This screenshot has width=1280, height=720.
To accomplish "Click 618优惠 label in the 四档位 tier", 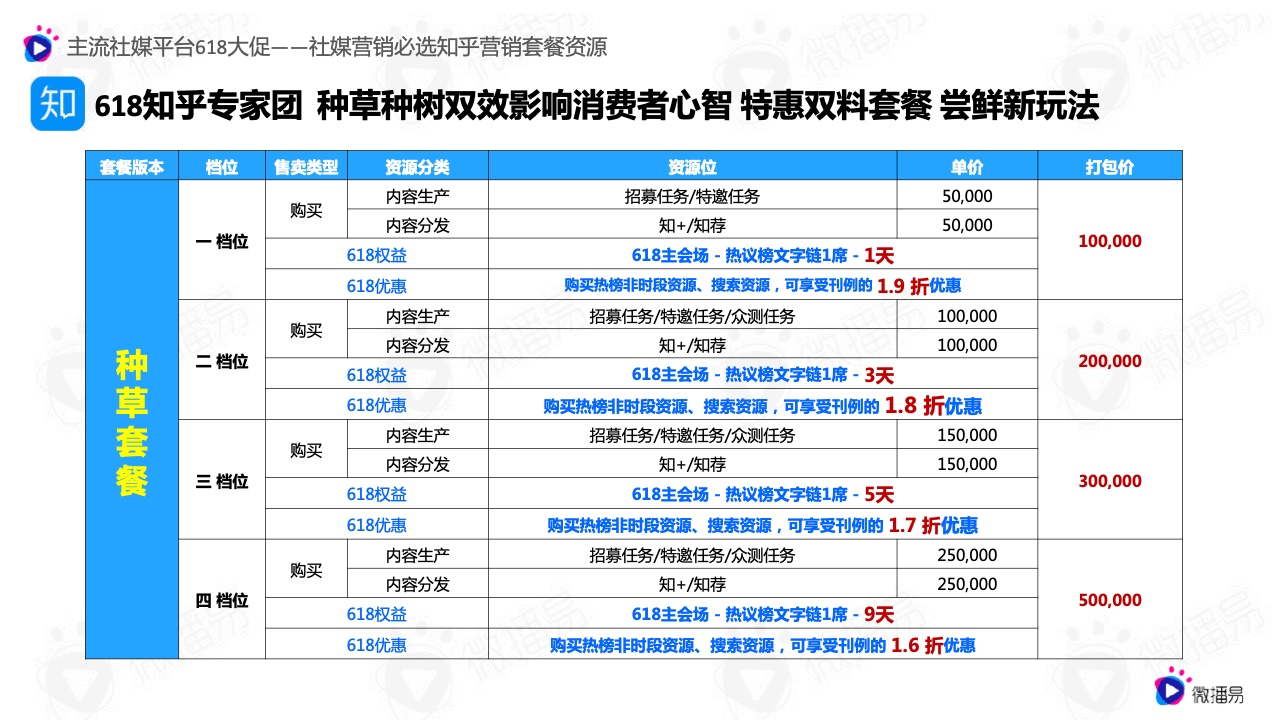I will (x=377, y=645).
